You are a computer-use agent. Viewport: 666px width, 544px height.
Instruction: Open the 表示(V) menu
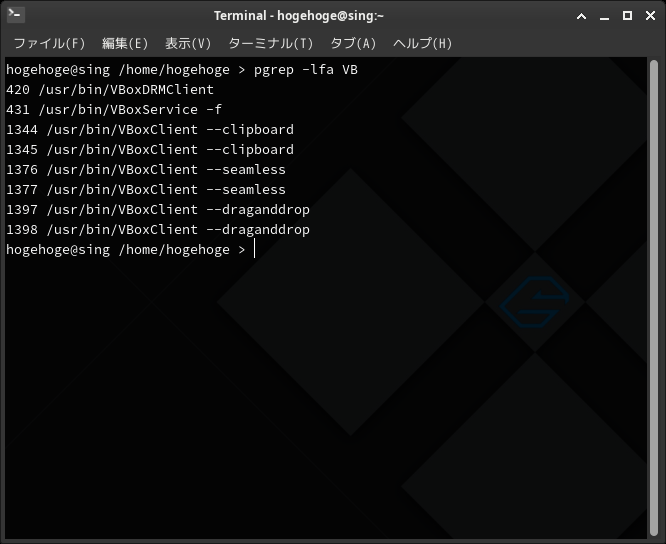188,43
